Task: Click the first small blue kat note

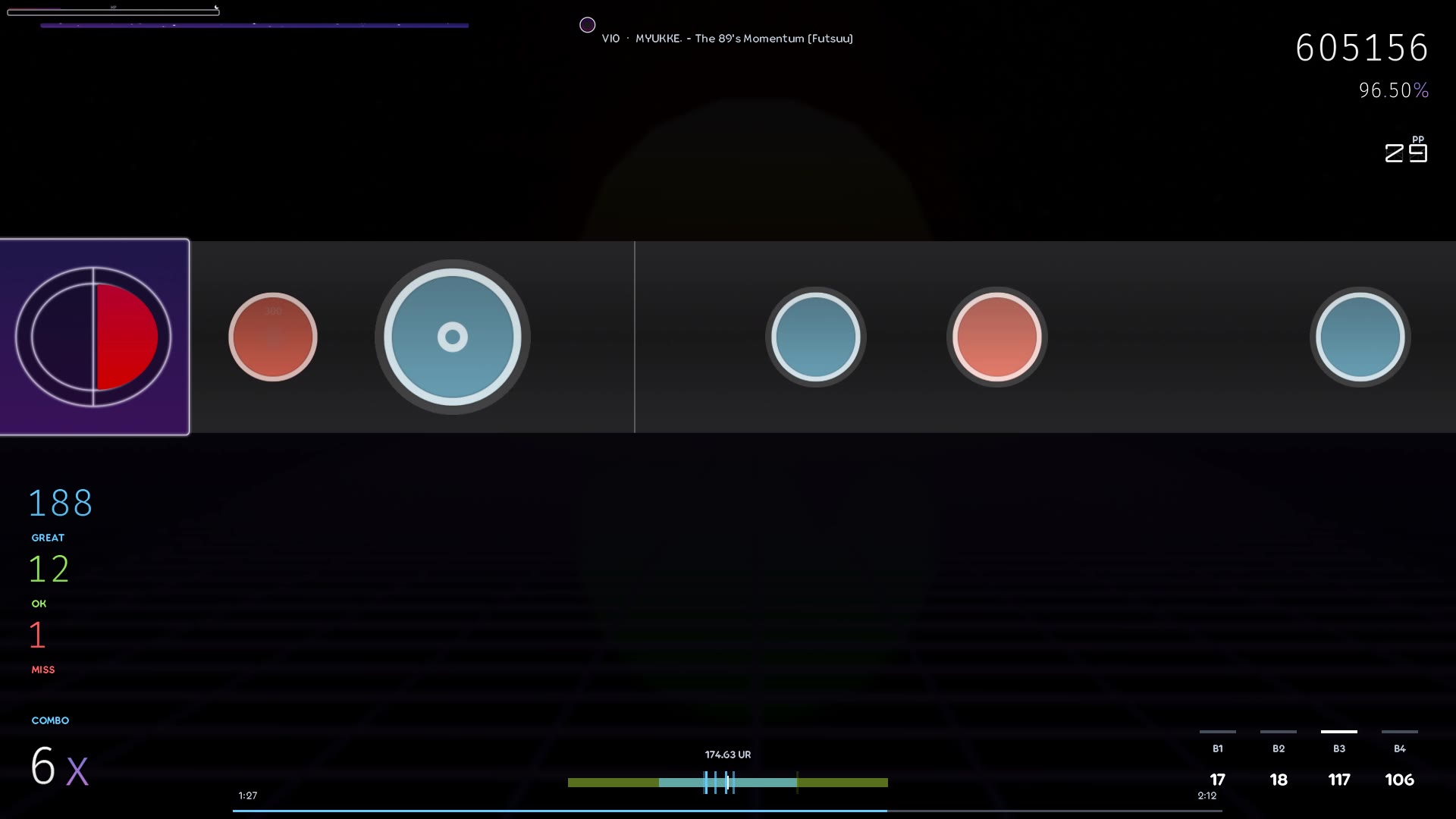Action: click(816, 337)
